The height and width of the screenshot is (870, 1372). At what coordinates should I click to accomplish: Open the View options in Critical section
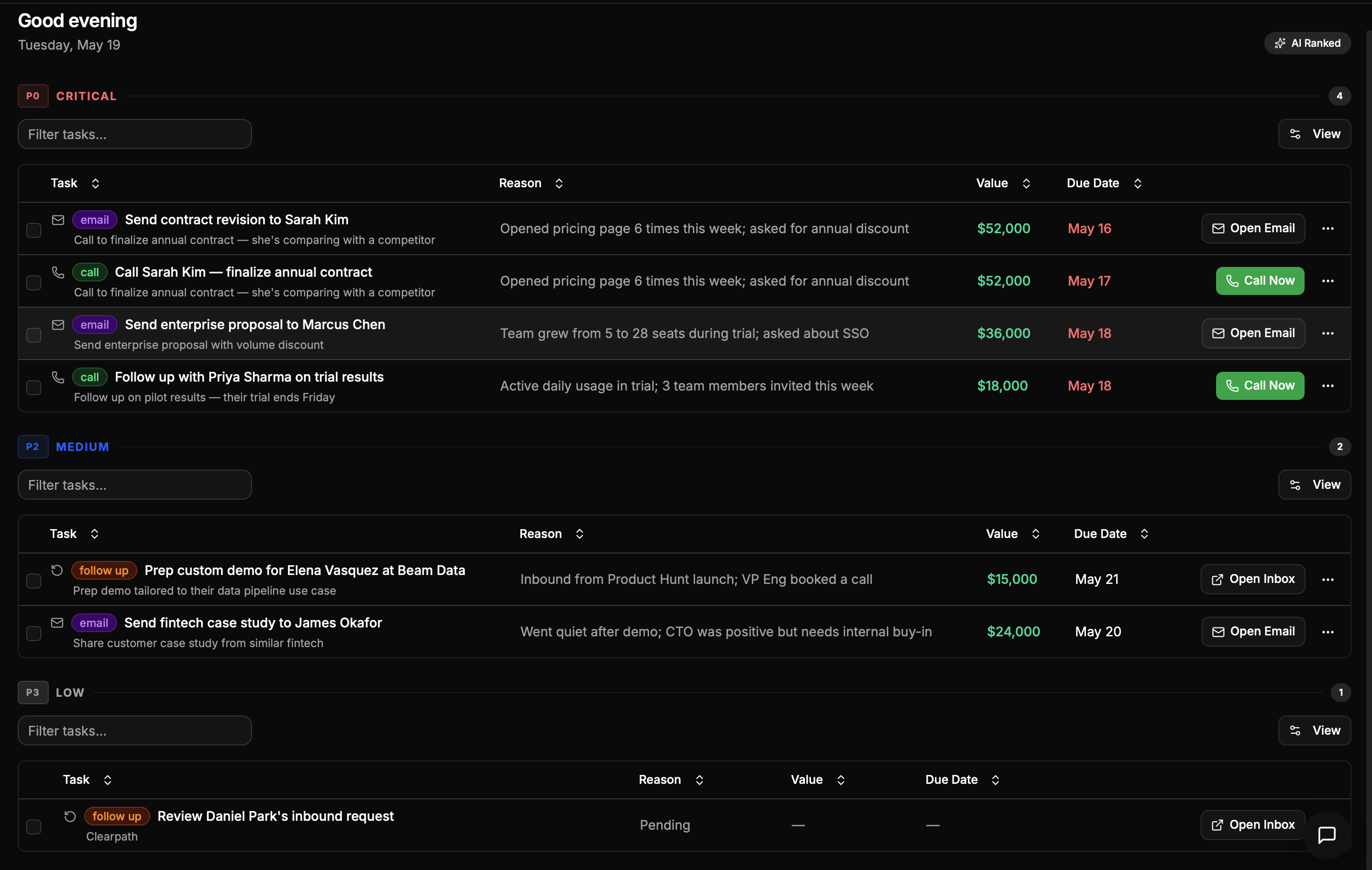(1314, 134)
